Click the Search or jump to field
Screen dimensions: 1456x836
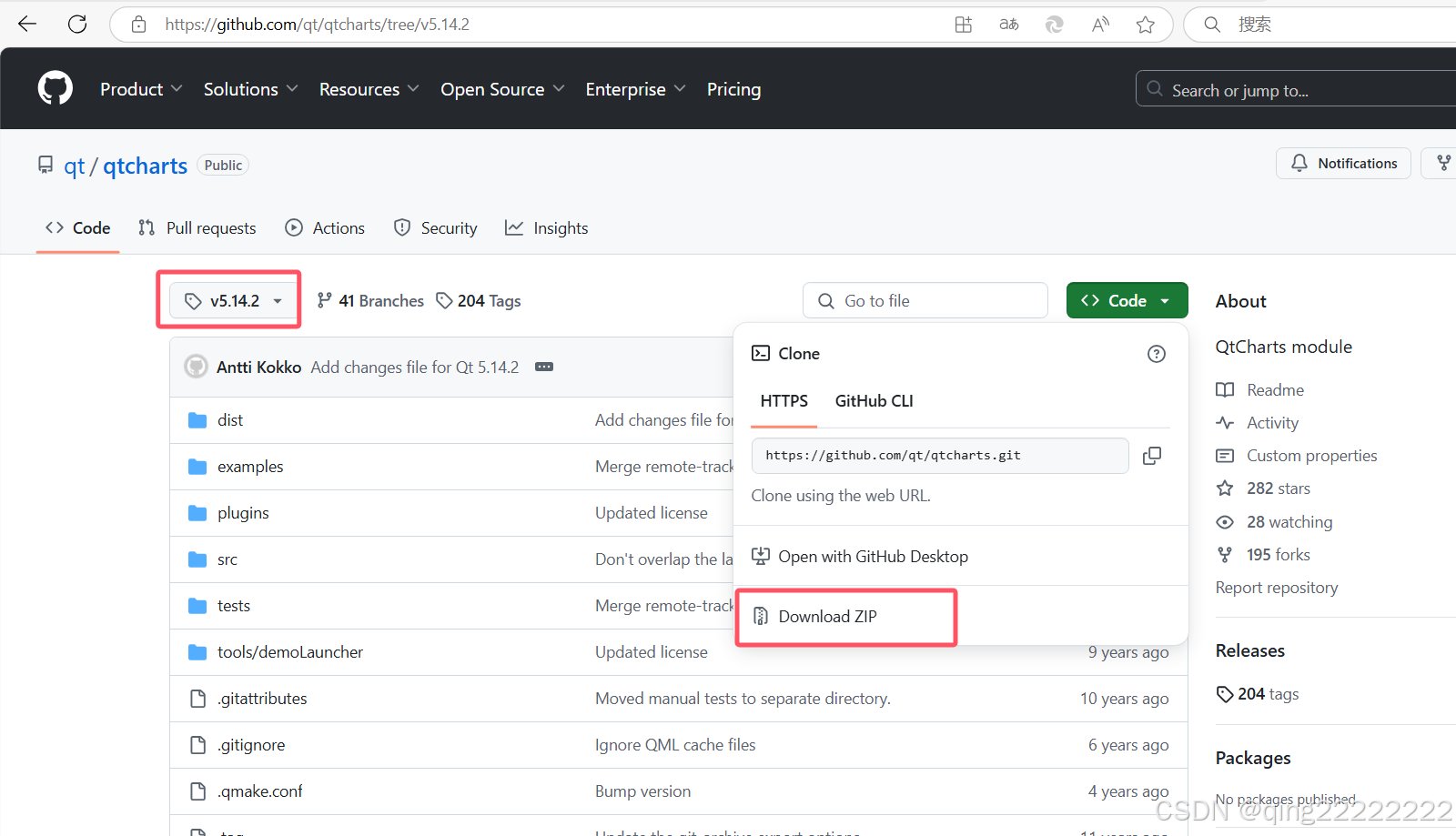coord(1296,89)
